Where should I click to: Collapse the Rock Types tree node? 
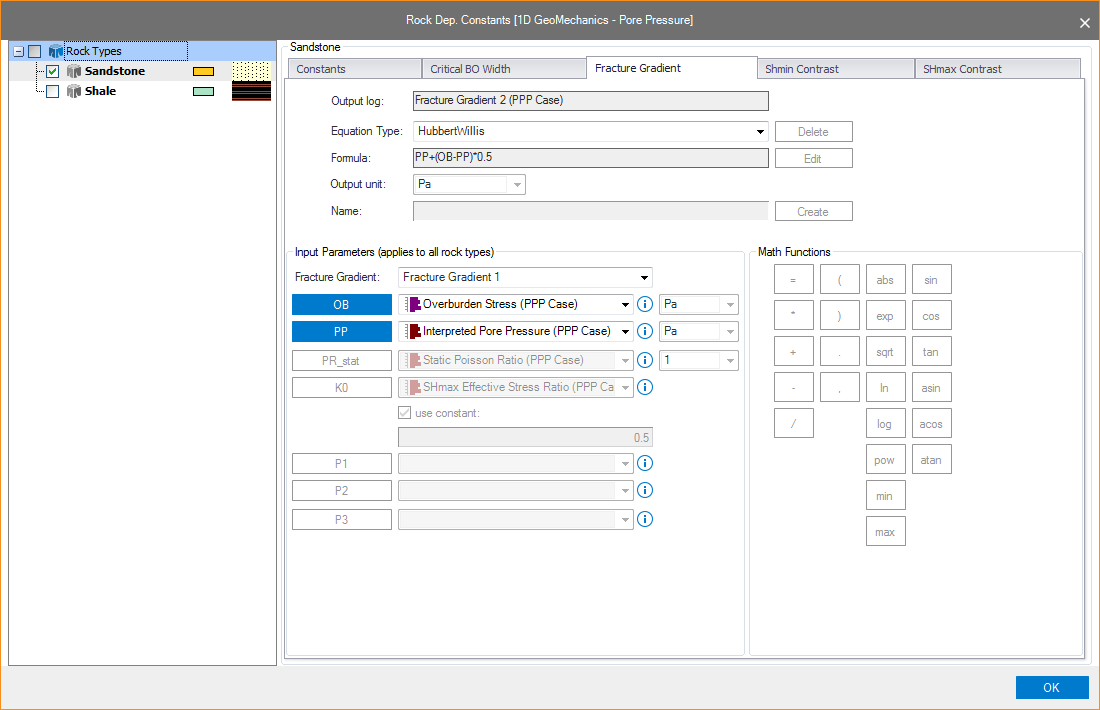point(18,51)
